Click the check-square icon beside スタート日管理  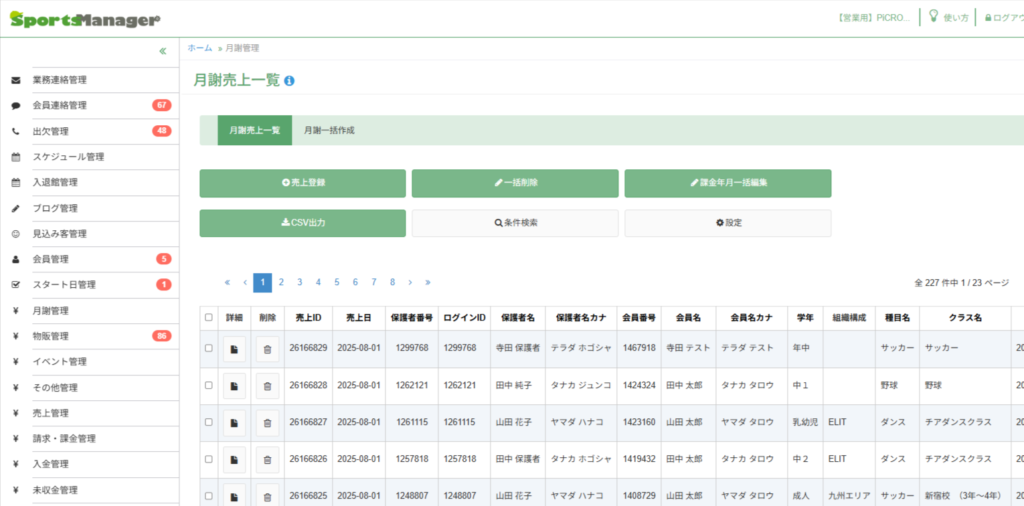16,285
